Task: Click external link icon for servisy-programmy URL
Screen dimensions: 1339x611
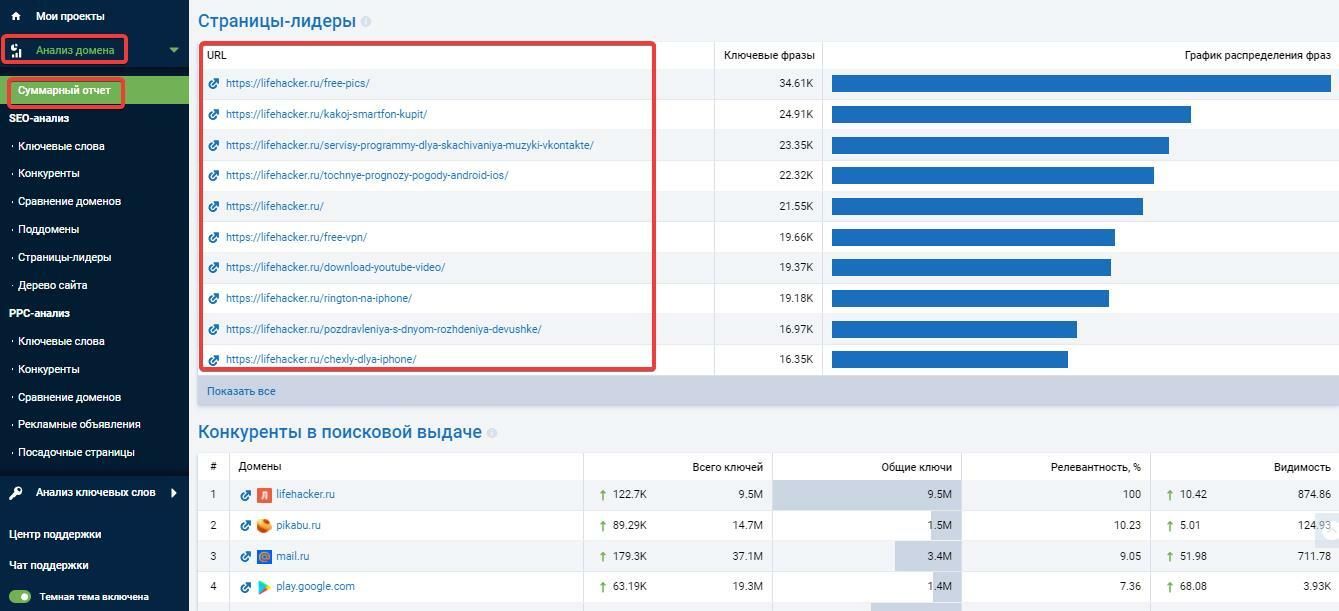Action: [x=214, y=146]
